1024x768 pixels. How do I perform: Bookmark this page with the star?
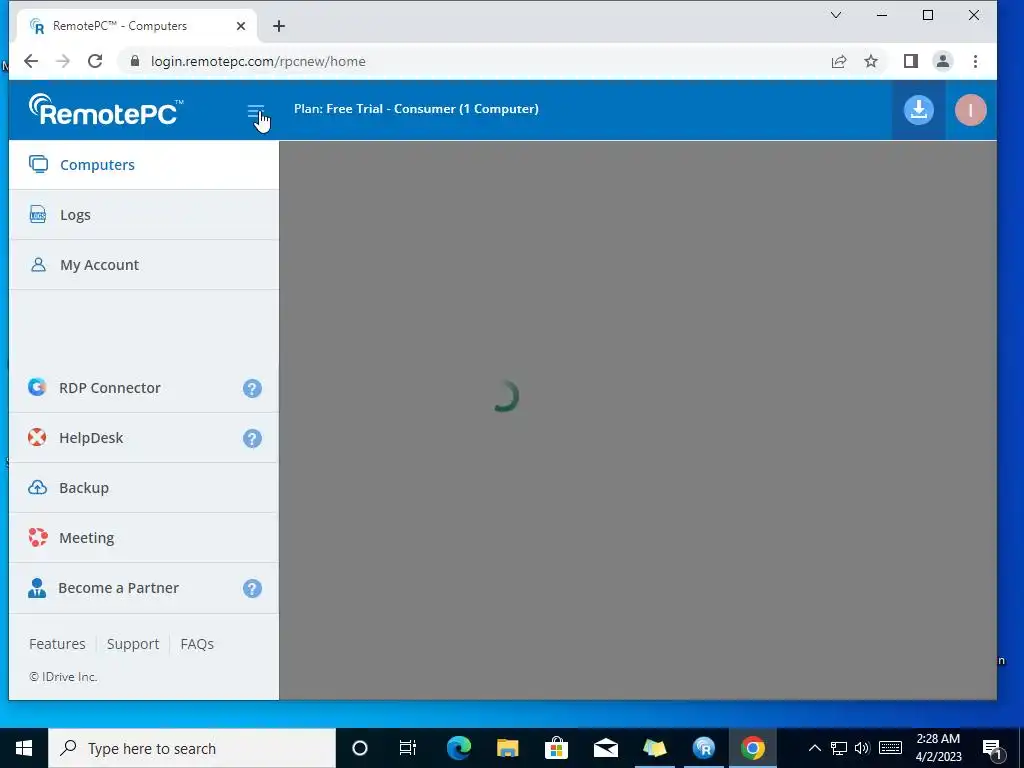(871, 61)
